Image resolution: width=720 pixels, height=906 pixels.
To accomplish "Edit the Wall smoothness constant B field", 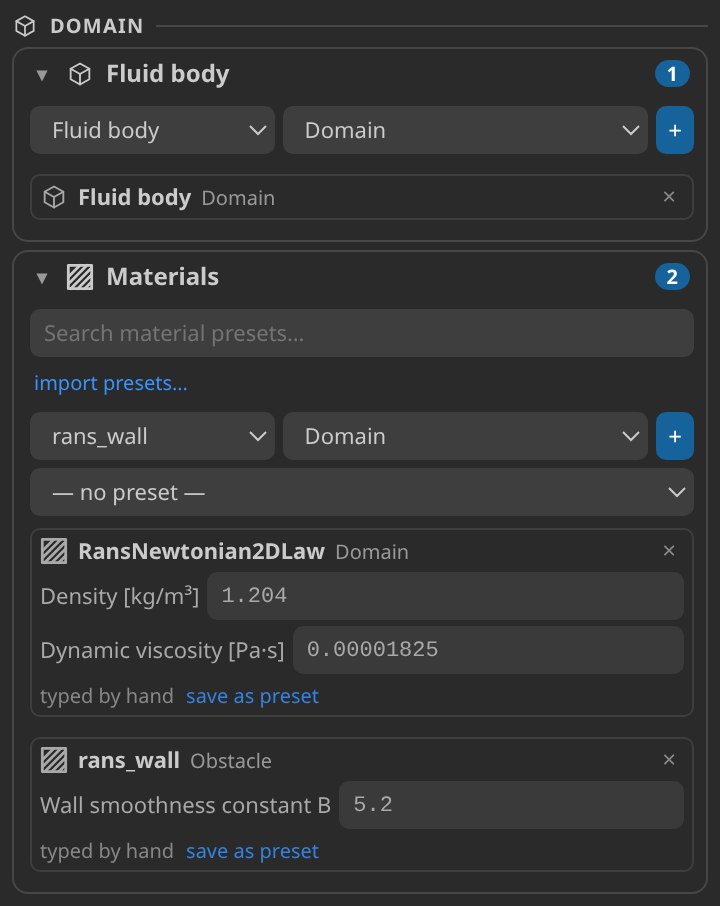I will [x=511, y=805].
